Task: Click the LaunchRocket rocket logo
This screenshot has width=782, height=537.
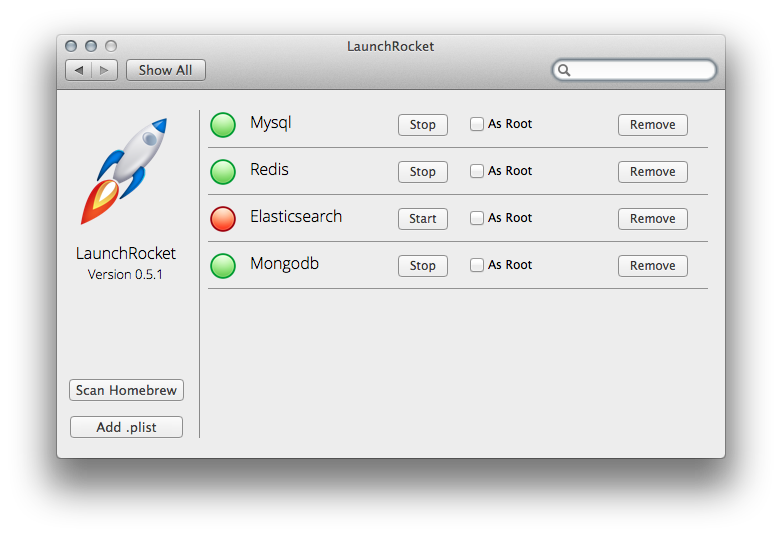Action: click(125, 171)
